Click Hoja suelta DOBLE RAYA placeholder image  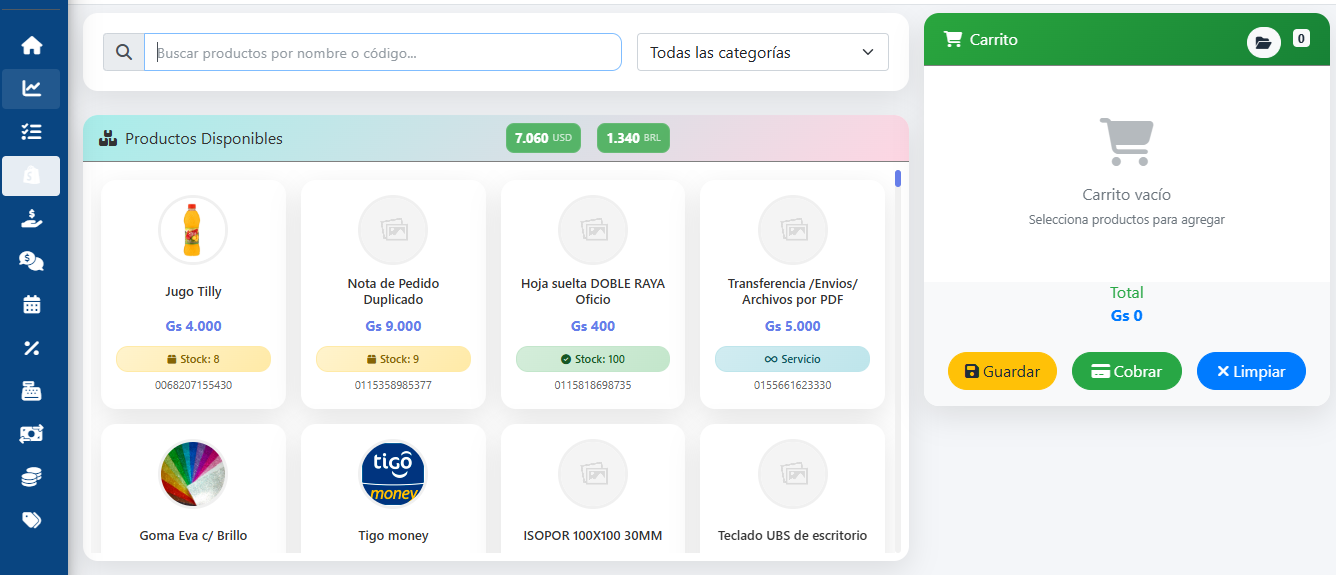(x=593, y=230)
